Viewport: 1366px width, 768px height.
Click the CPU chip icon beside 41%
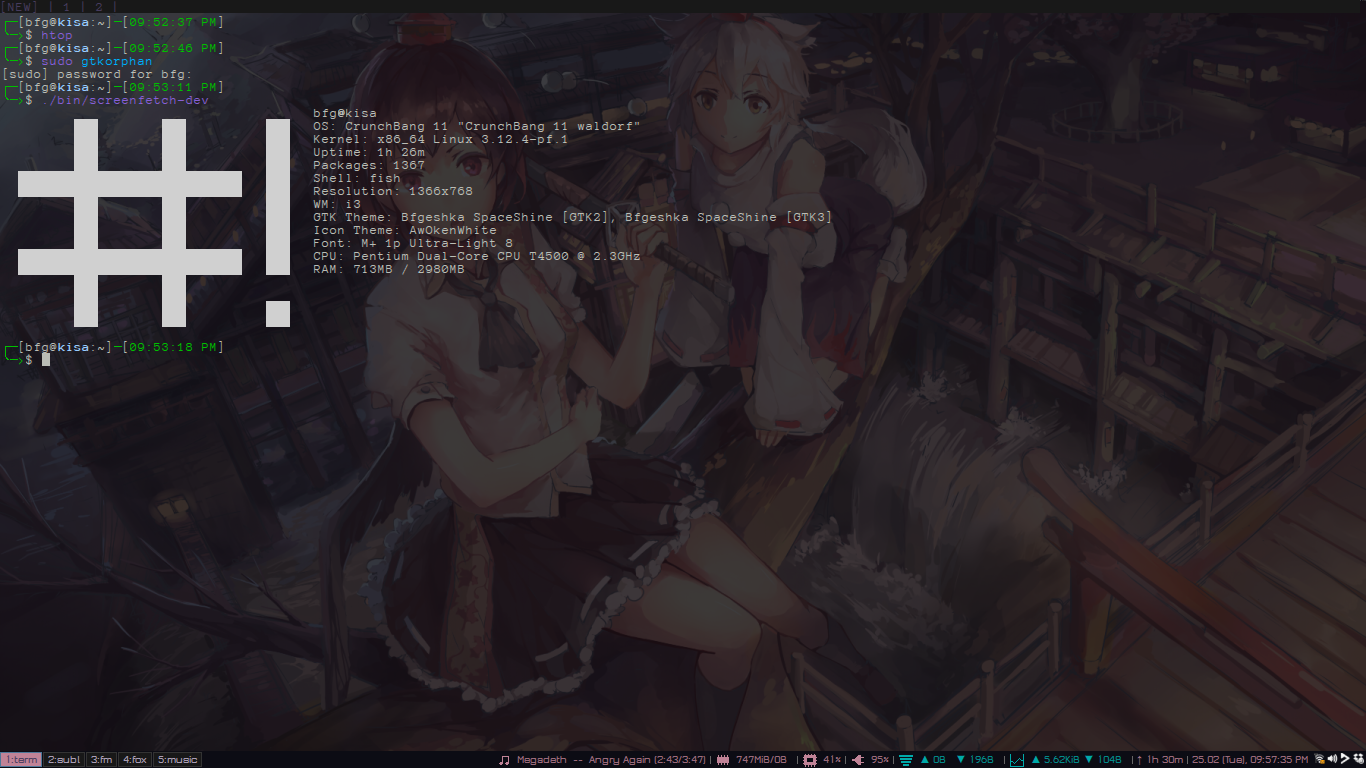tap(811, 760)
